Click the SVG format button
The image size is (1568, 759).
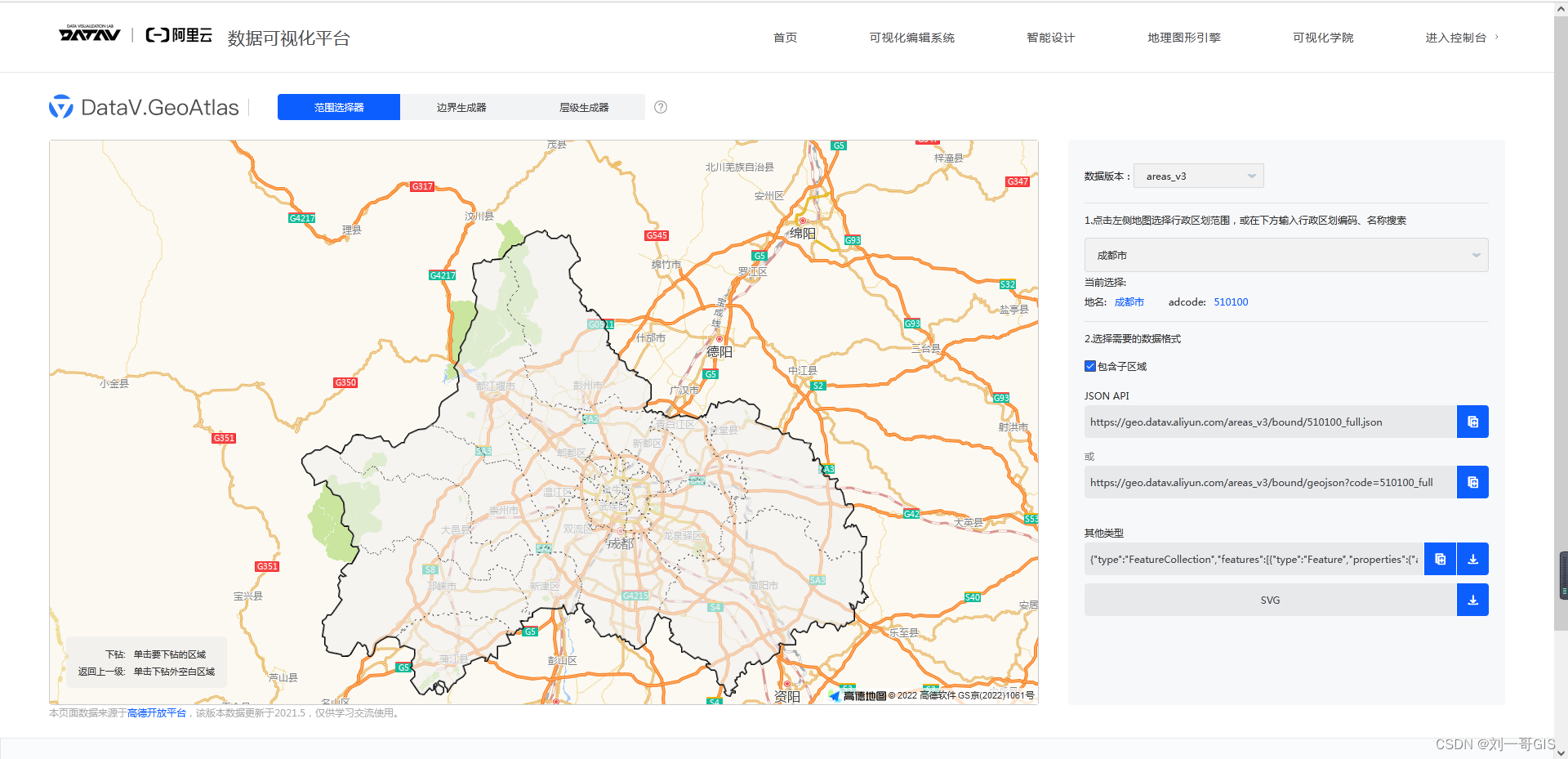(1271, 600)
